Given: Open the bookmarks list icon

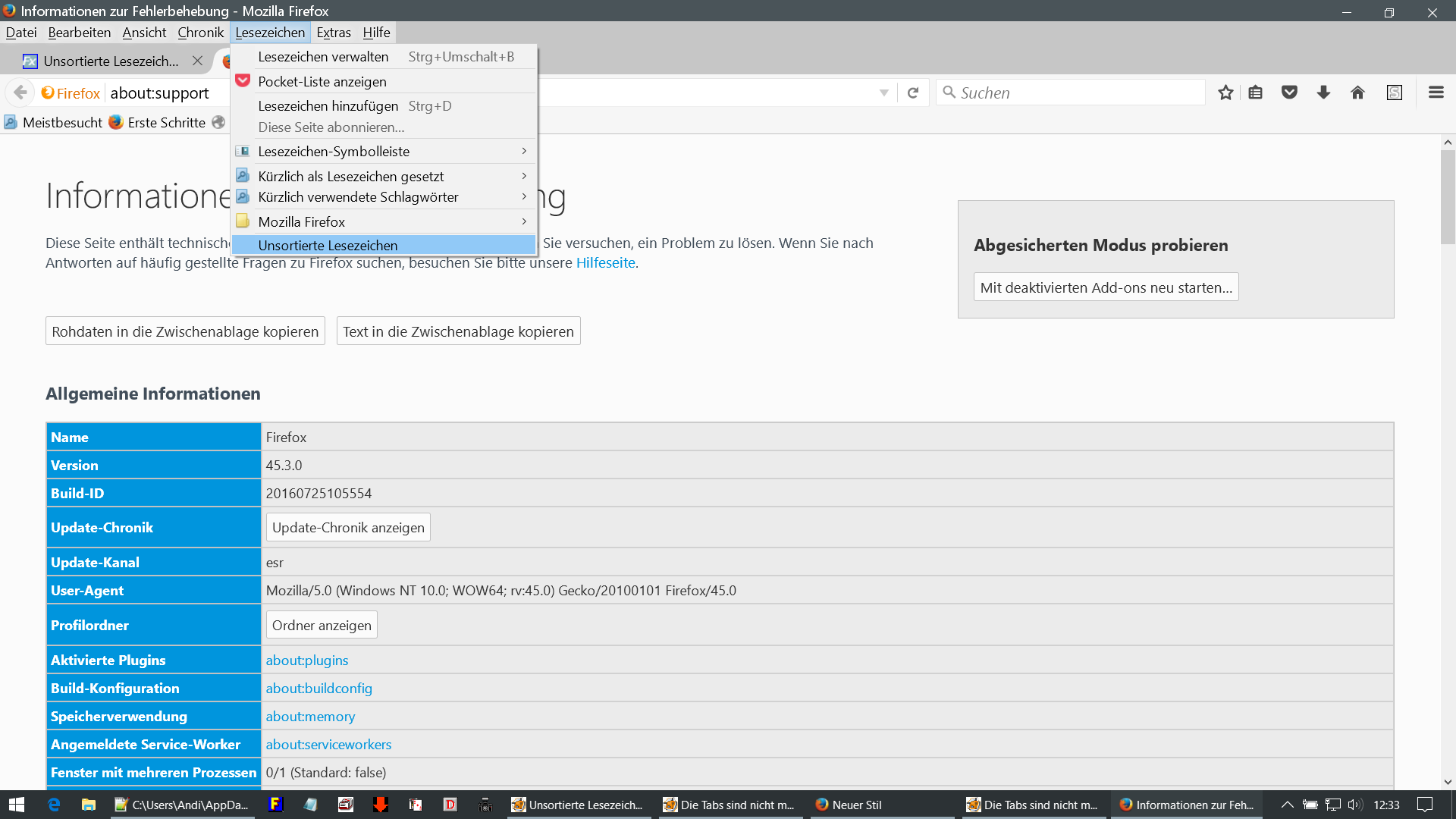Looking at the screenshot, I should (x=1256, y=93).
